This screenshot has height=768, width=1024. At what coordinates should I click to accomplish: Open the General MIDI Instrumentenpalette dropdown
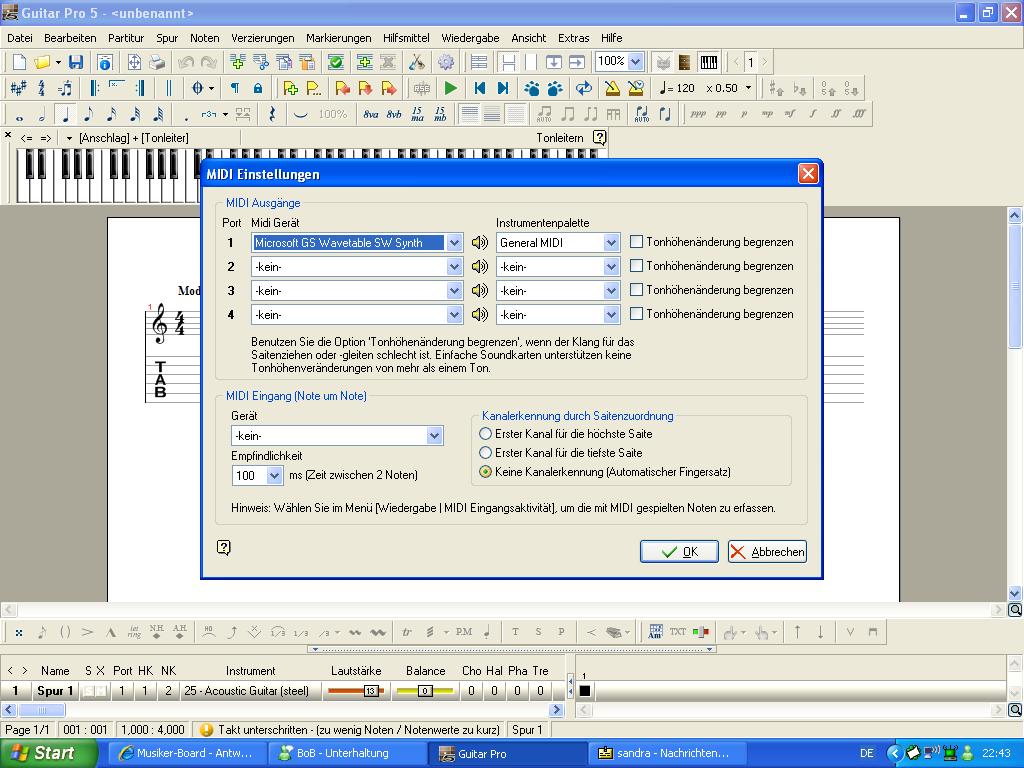click(x=611, y=243)
